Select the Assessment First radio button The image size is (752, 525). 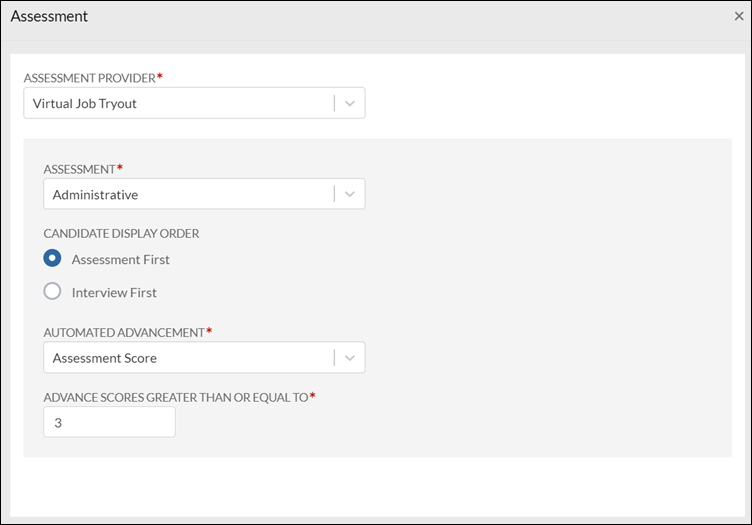[x=53, y=259]
